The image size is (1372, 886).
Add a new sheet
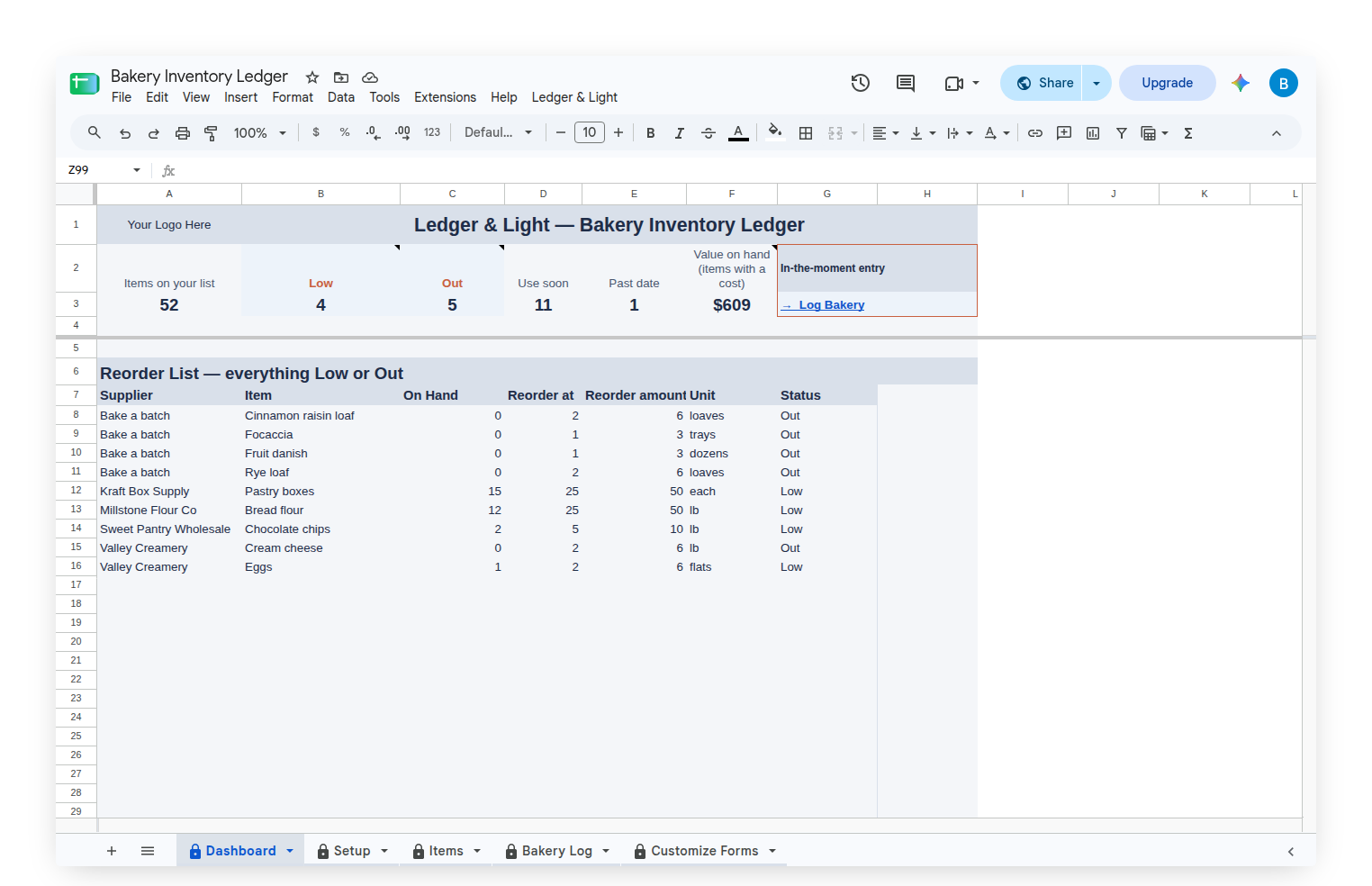(x=112, y=851)
